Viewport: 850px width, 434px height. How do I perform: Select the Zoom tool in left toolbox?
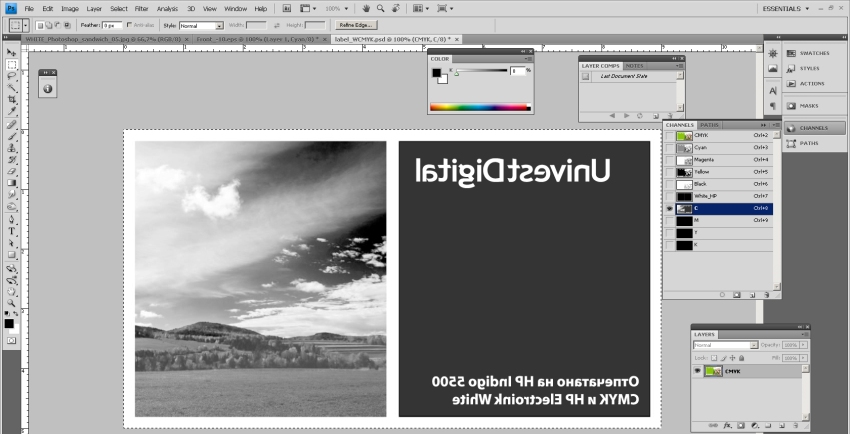pyautogui.click(x=11, y=303)
